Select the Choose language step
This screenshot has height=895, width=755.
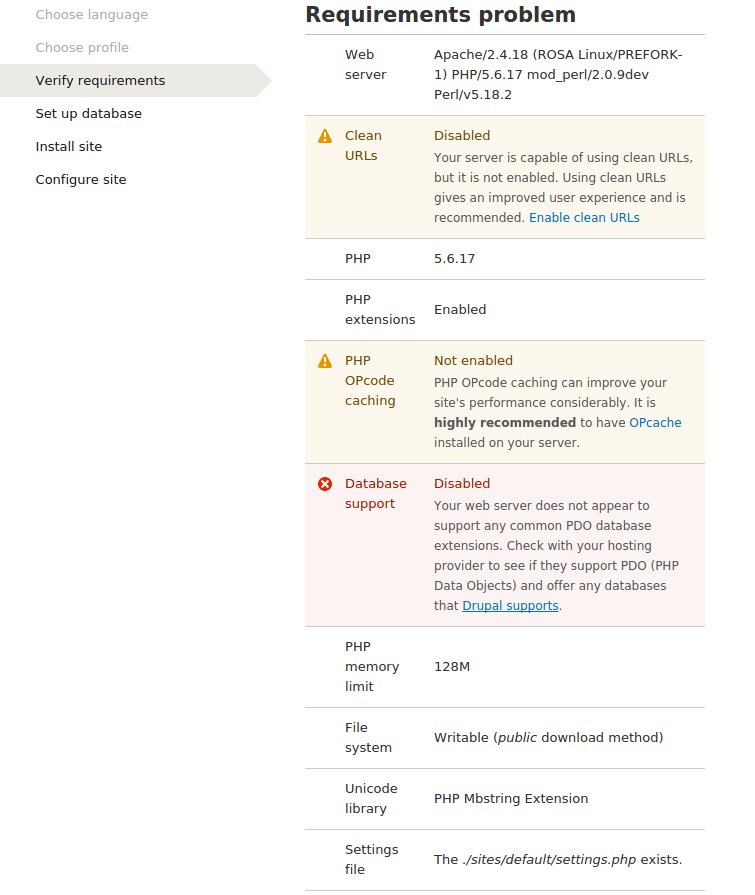(91, 15)
